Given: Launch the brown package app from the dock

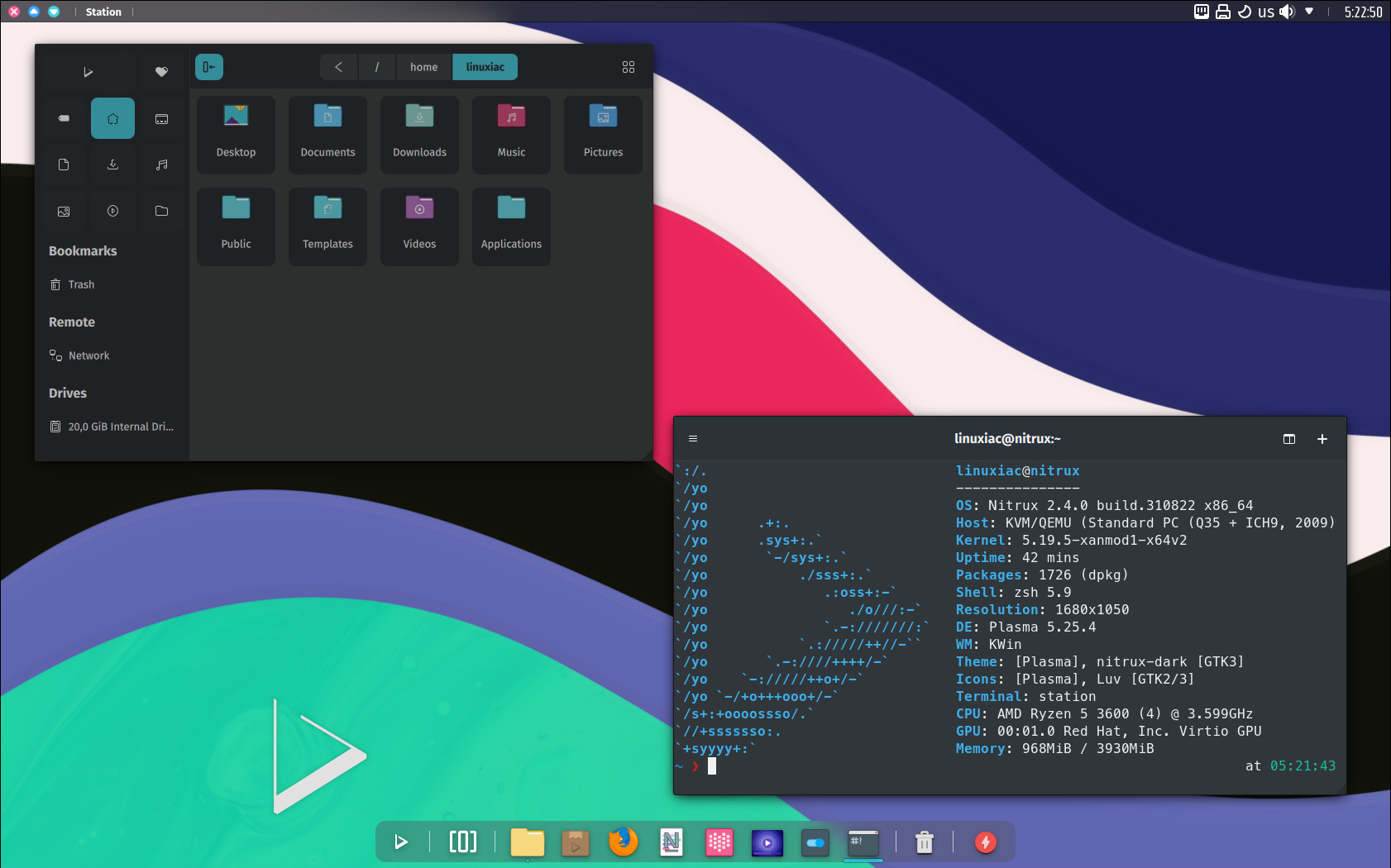Looking at the screenshot, I should pyautogui.click(x=576, y=842).
